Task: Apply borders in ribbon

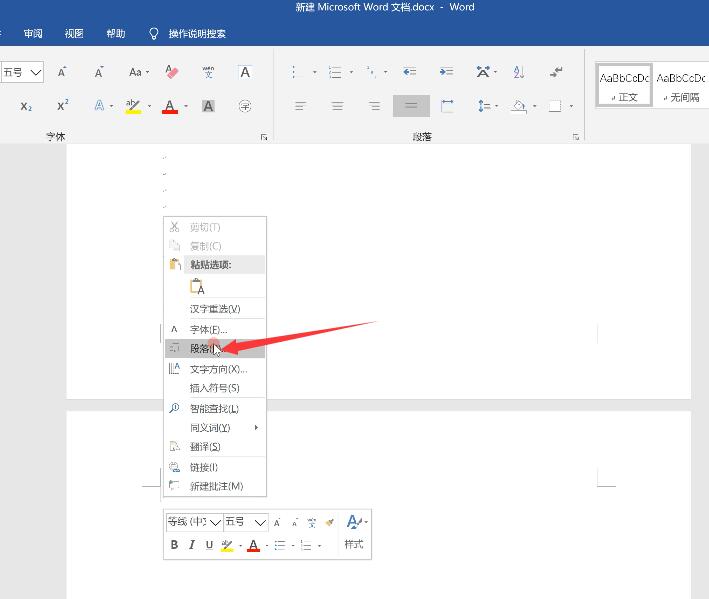Action: pos(555,106)
